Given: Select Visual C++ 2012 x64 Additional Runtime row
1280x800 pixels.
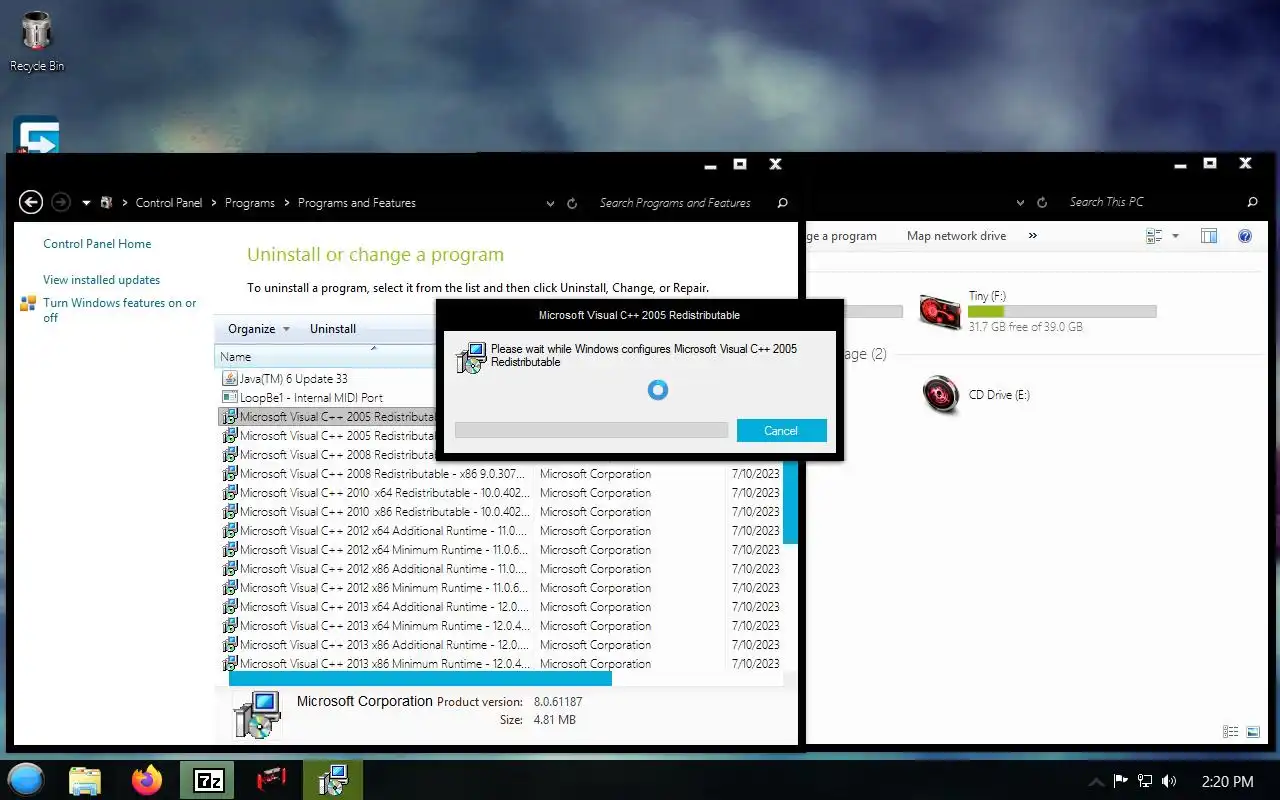Looking at the screenshot, I should coord(501,531).
